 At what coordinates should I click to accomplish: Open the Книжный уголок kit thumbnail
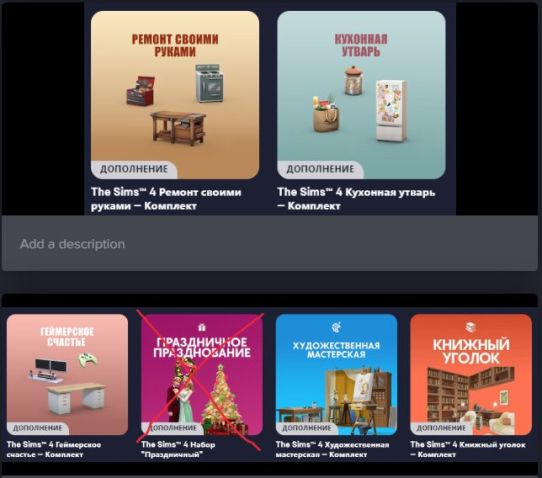pos(471,375)
